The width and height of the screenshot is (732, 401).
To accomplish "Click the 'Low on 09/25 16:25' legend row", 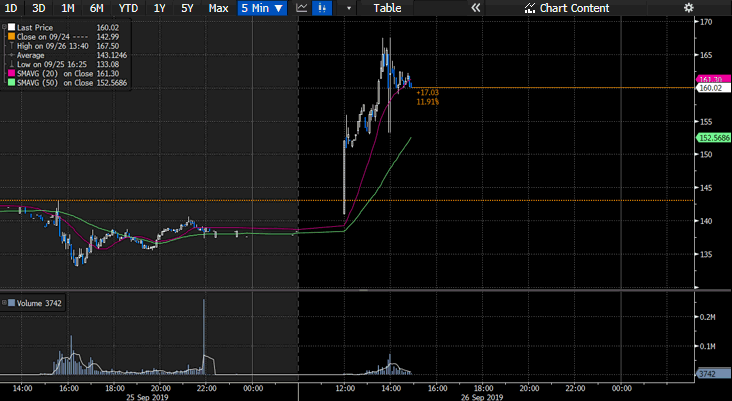I will point(65,64).
